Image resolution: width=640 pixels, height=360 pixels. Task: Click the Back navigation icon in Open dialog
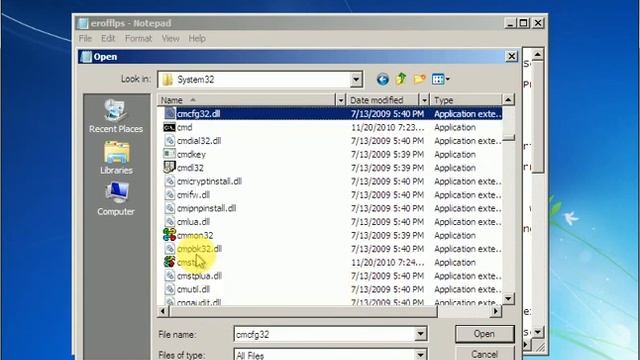coord(382,79)
